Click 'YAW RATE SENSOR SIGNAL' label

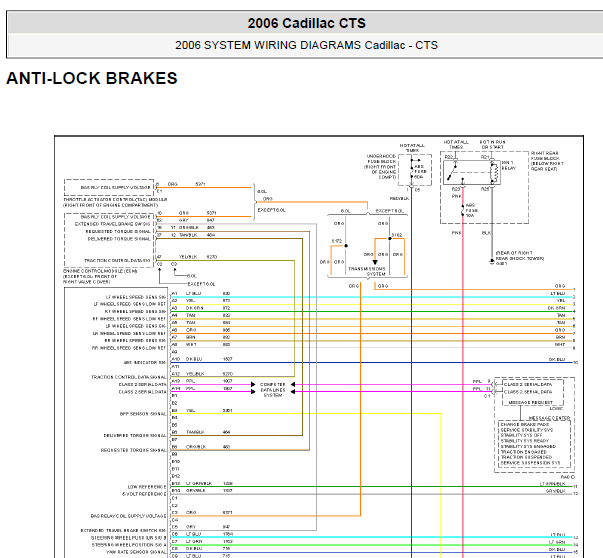(x=136, y=553)
